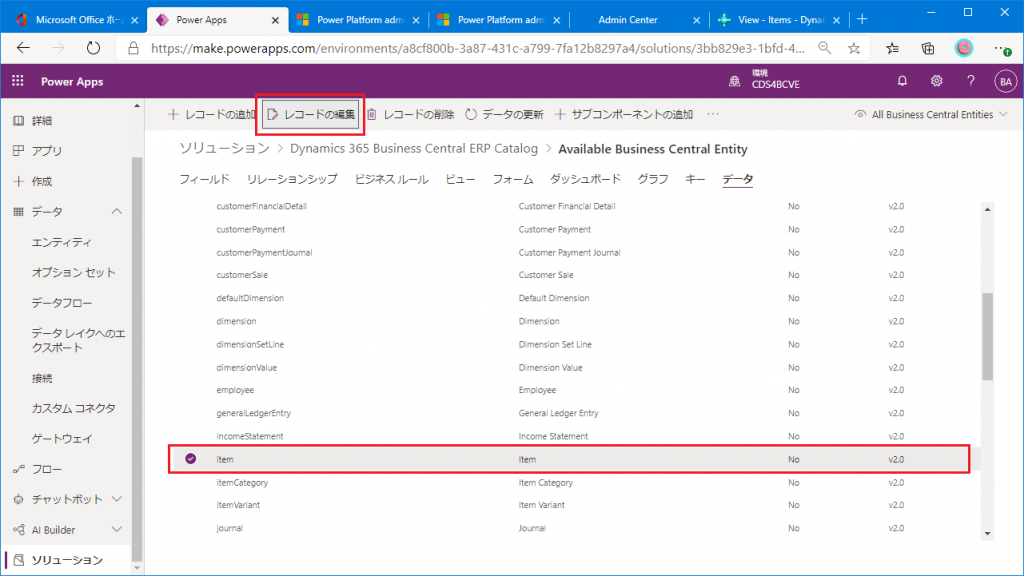Open データフロー in the sidebar
Viewport: 1024px width, 576px height.
62,303
